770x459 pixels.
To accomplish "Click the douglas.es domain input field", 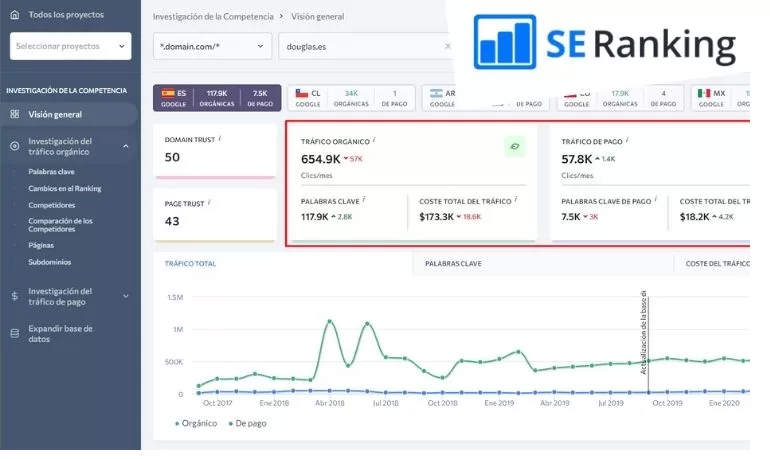I will tap(360, 46).
